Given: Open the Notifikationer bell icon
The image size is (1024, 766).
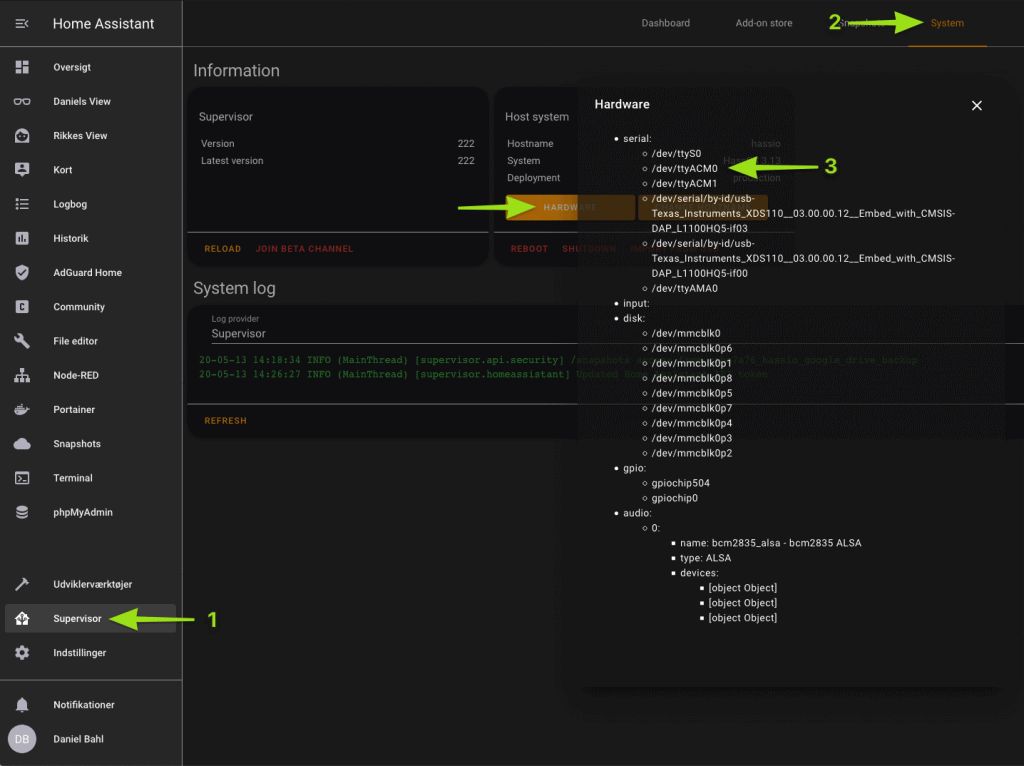Looking at the screenshot, I should [x=22, y=705].
